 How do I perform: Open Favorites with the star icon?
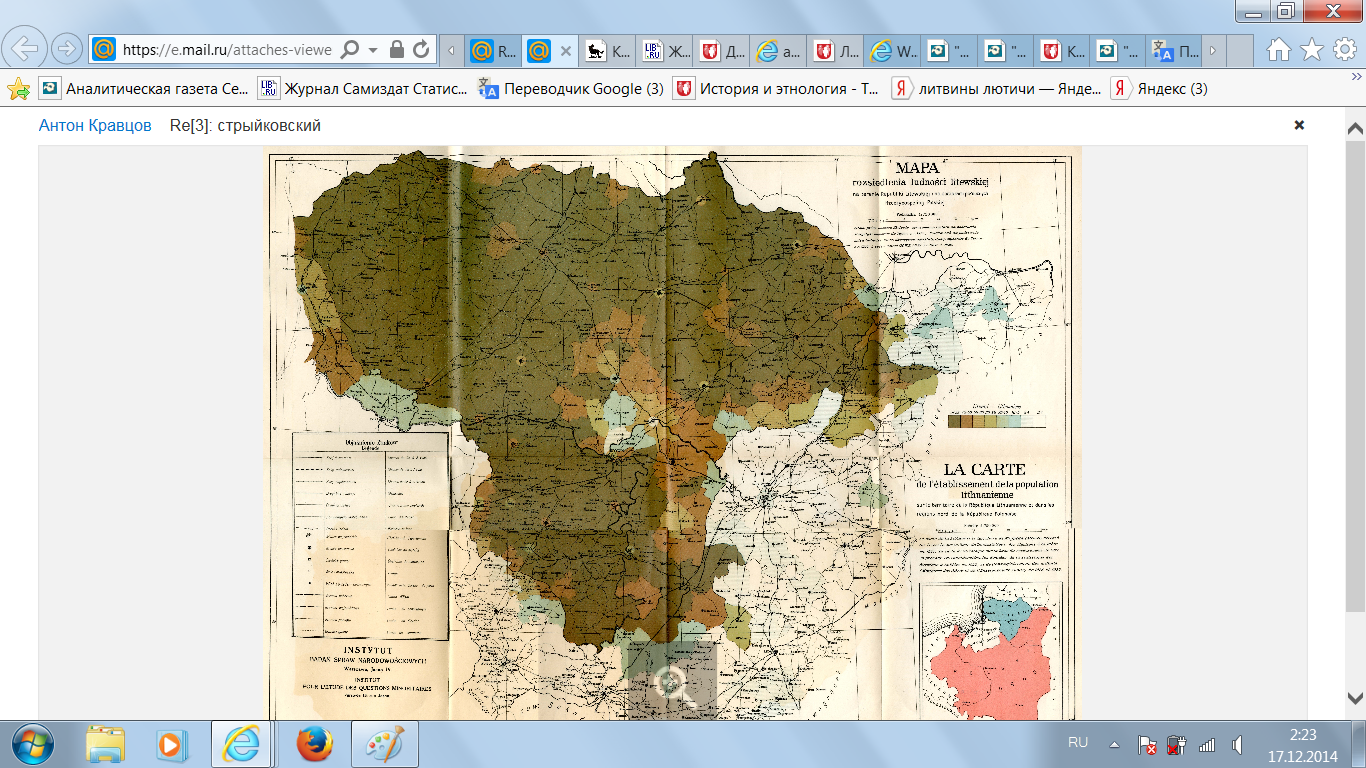pos(1312,49)
